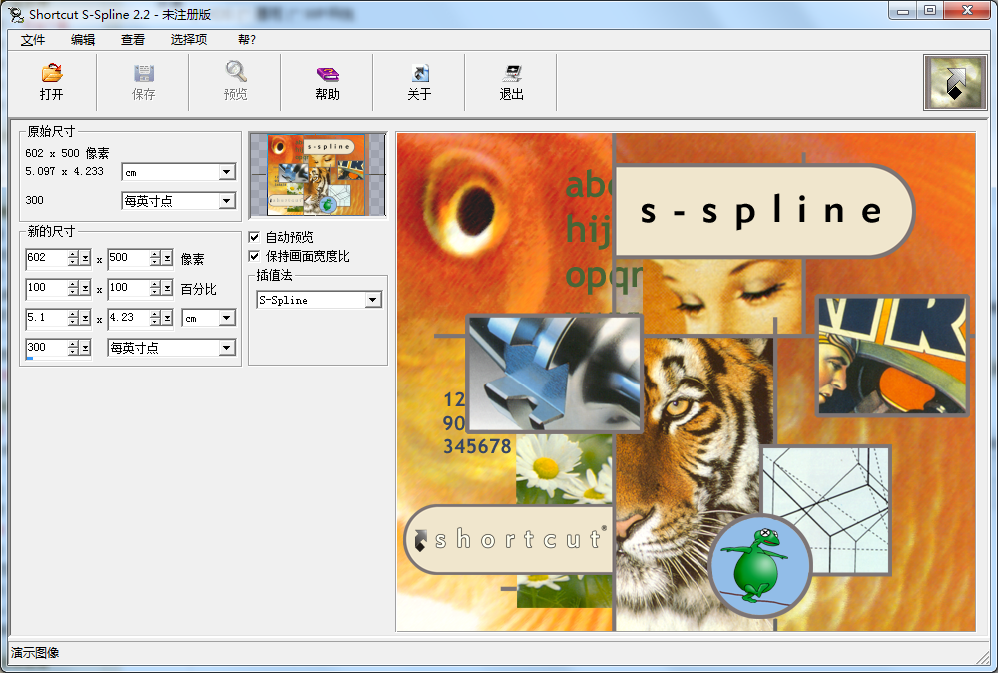Toggle the auto preview (自动预览) checkbox
998x673 pixels.
click(x=254, y=238)
